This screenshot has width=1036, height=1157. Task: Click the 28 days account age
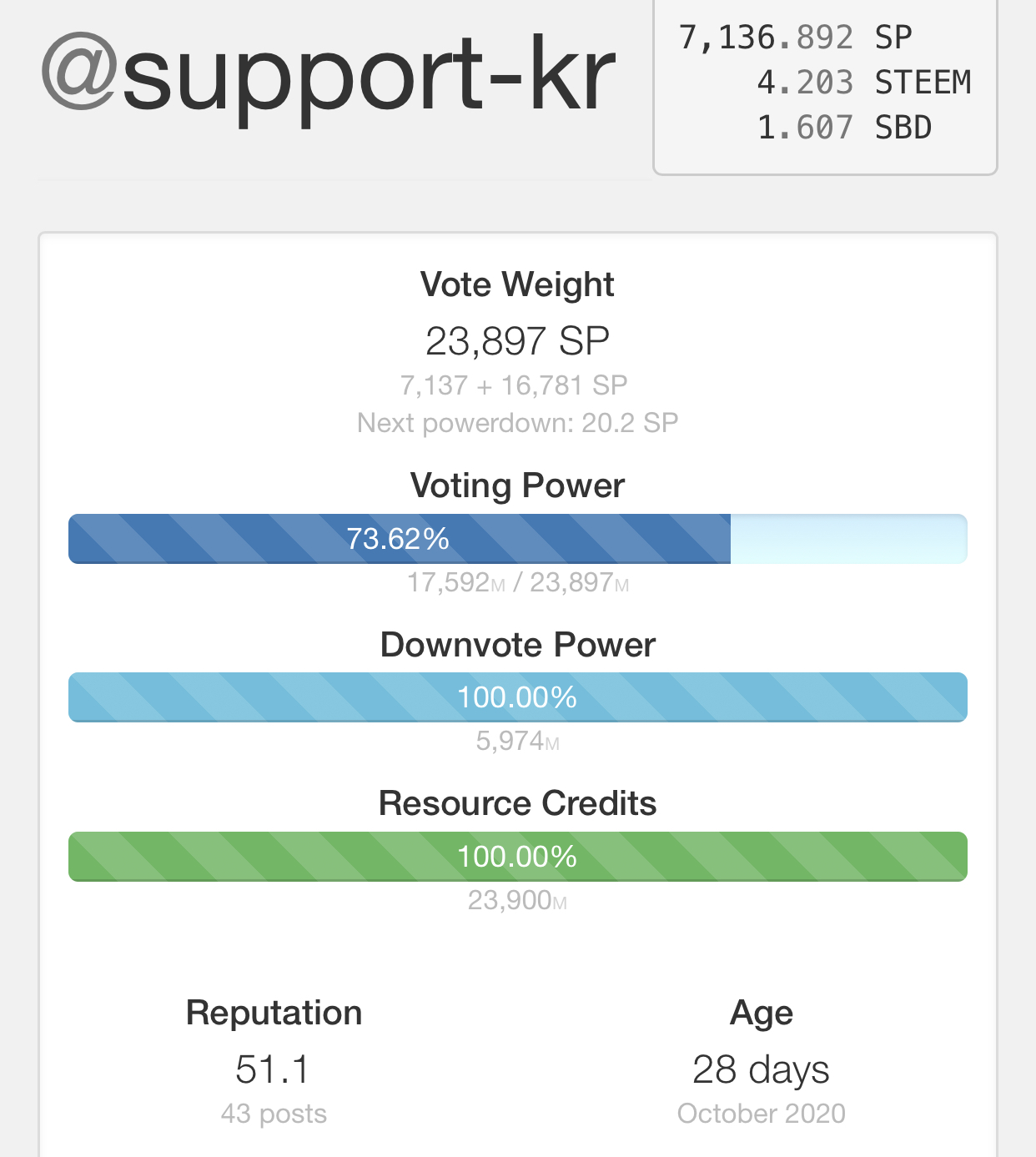(x=761, y=1069)
